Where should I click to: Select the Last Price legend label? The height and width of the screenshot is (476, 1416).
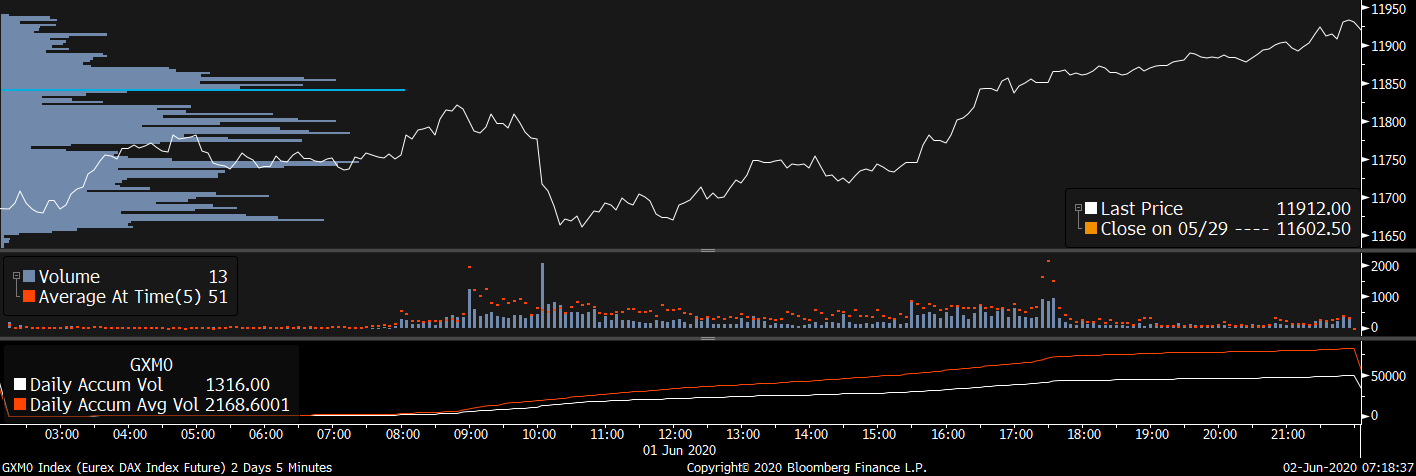[1142, 209]
